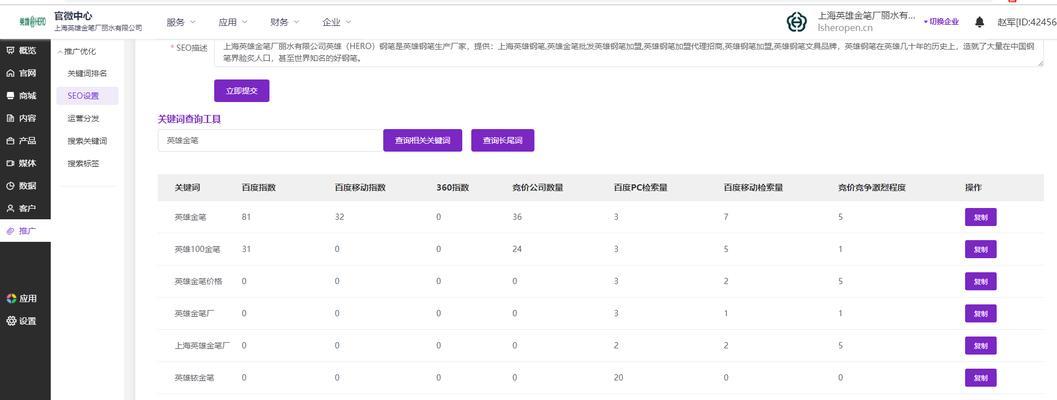Expand the 财务 top menu
The image size is (1057, 400).
284,22
